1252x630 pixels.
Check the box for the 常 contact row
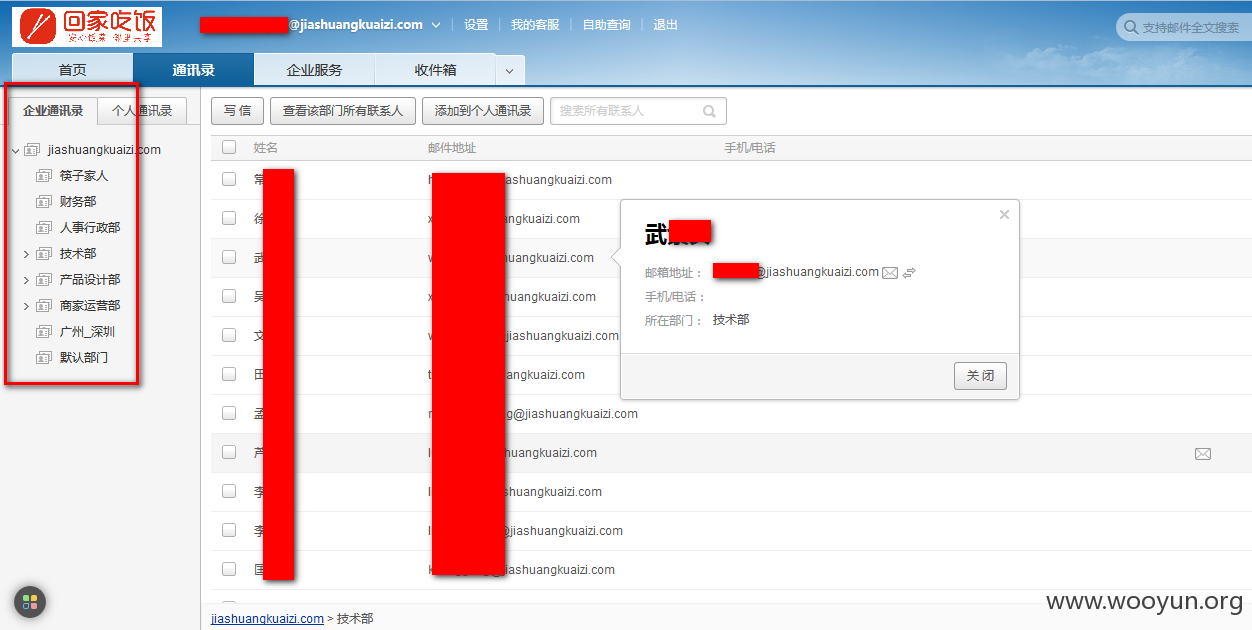pyautogui.click(x=229, y=179)
